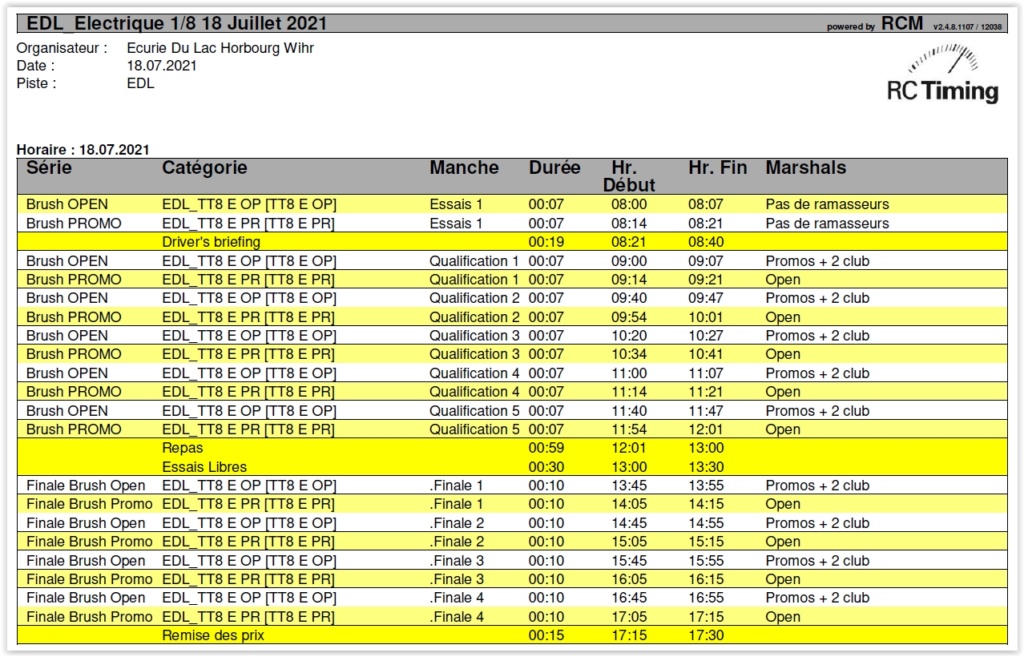The image size is (1024, 657).
Task: Click end time 13:30 of Essais Libres
Action: pyautogui.click(x=705, y=467)
